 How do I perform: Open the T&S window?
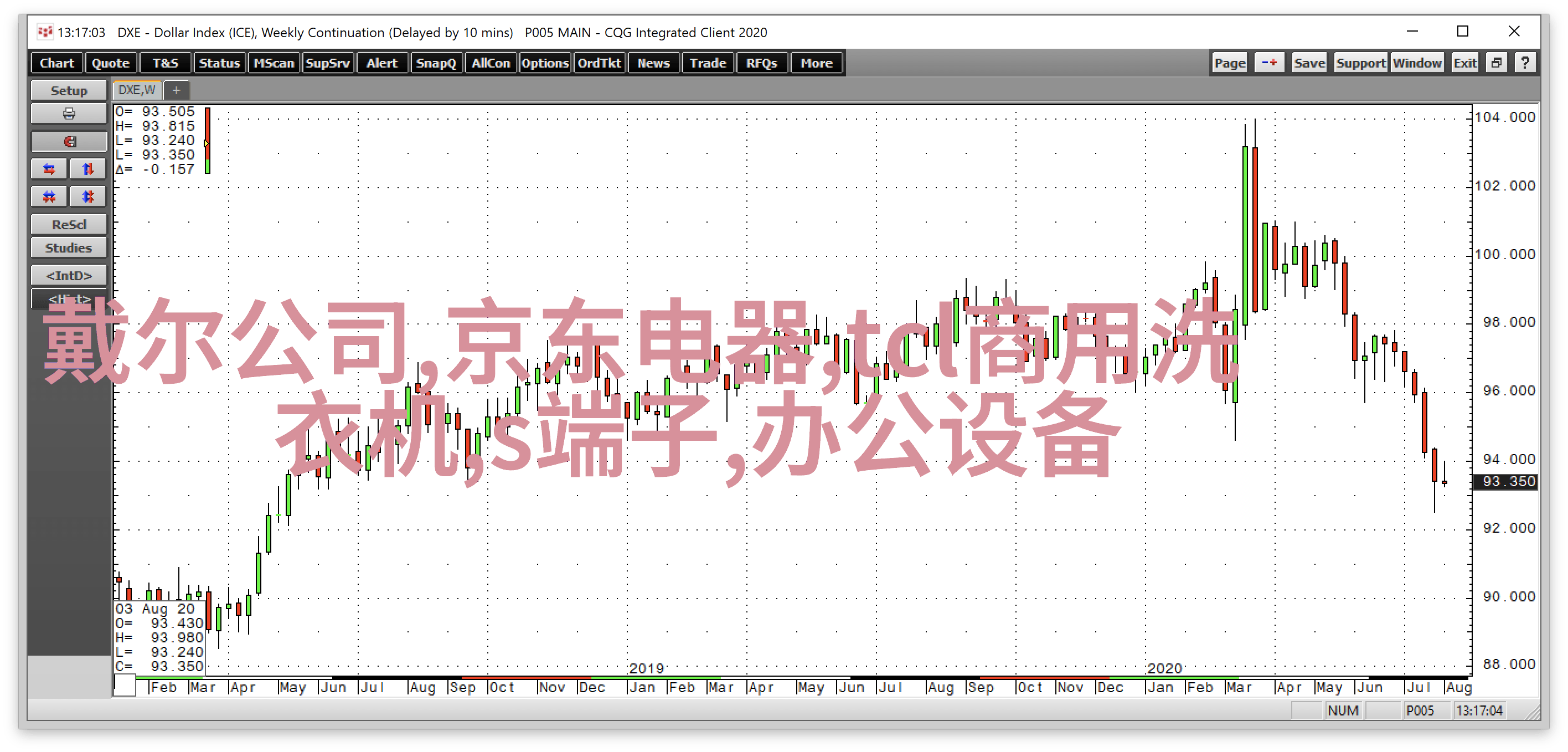(165, 63)
